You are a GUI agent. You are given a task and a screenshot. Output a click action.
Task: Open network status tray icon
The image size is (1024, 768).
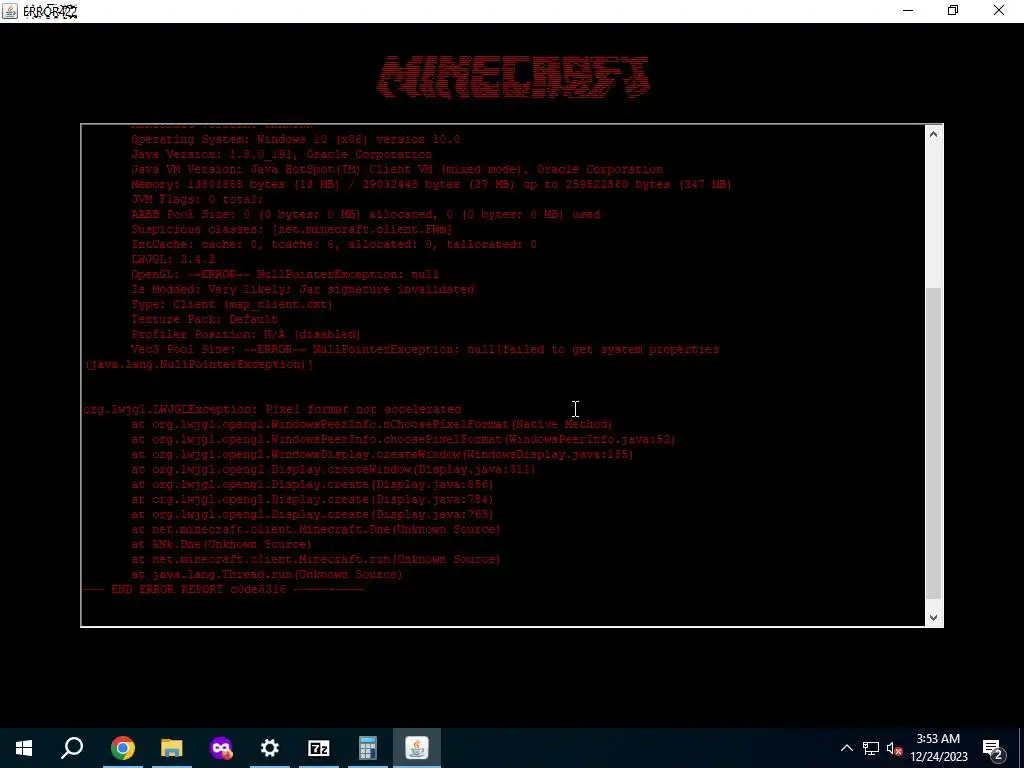click(x=871, y=748)
